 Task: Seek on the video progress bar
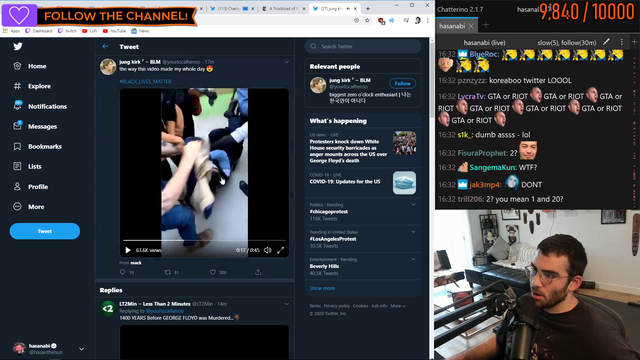point(204,240)
